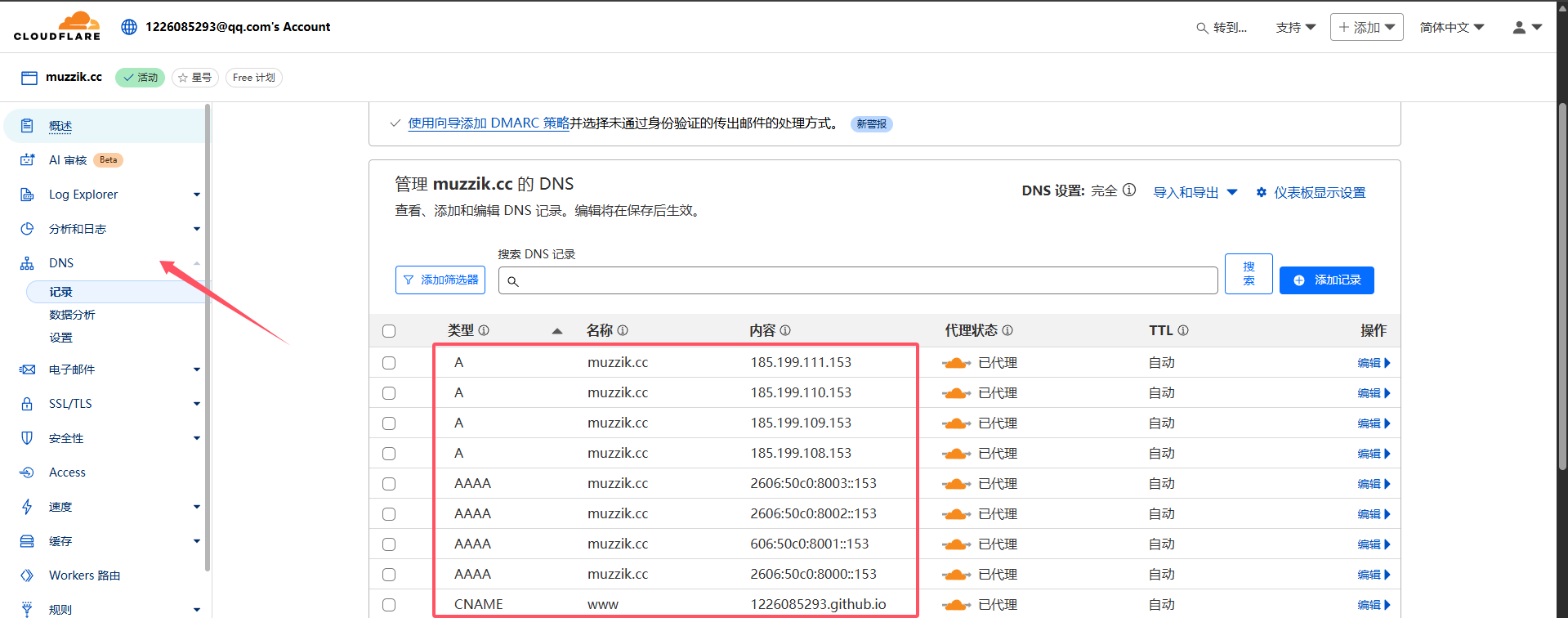Viewport: 1568px width, 618px height.
Task: Click the Log Explorer sidebar icon
Action: click(x=27, y=195)
